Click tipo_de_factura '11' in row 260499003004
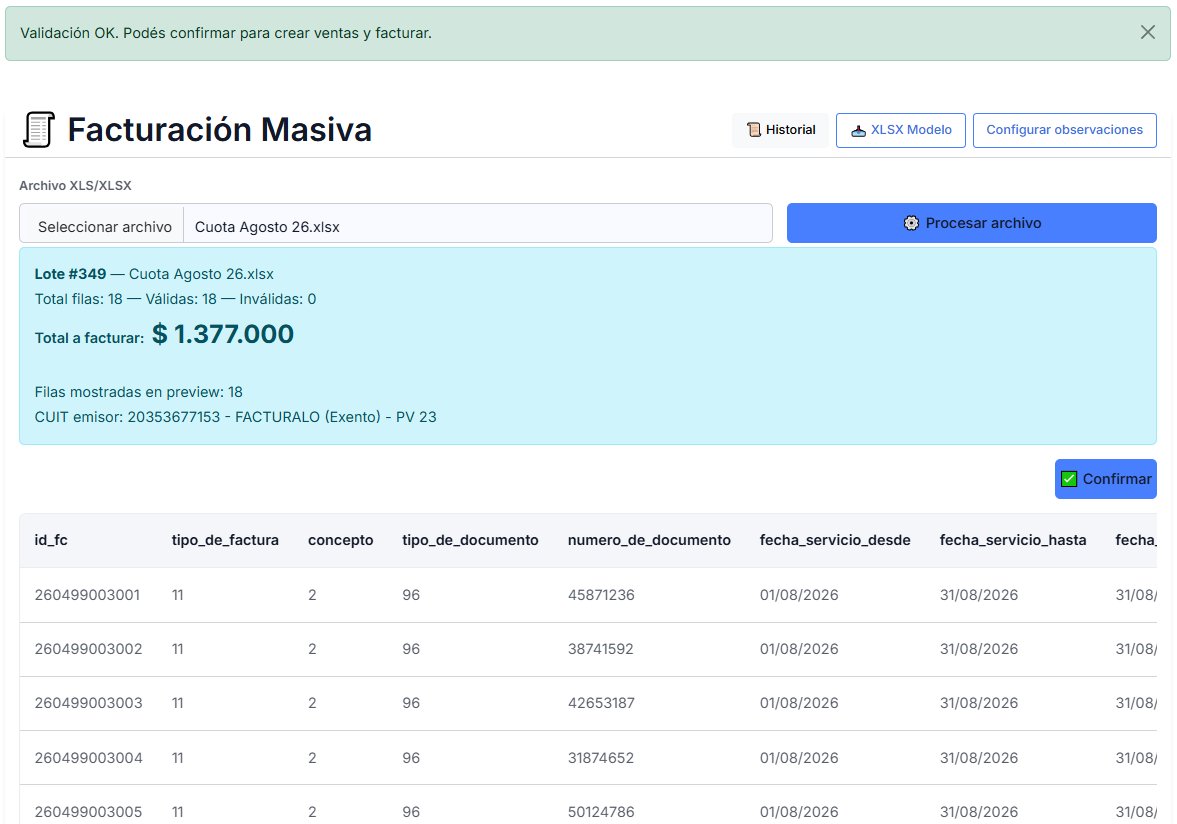Viewport: 1177px width, 824px height. coord(177,758)
